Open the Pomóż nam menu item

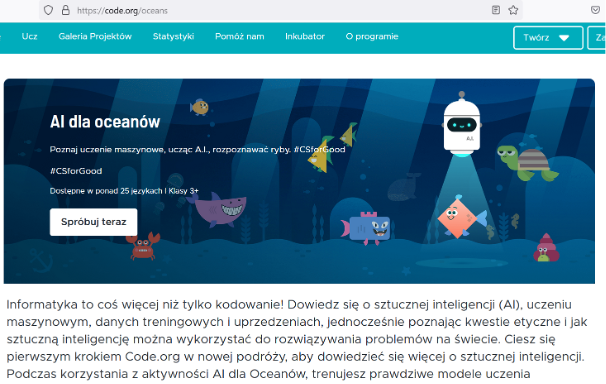240,36
